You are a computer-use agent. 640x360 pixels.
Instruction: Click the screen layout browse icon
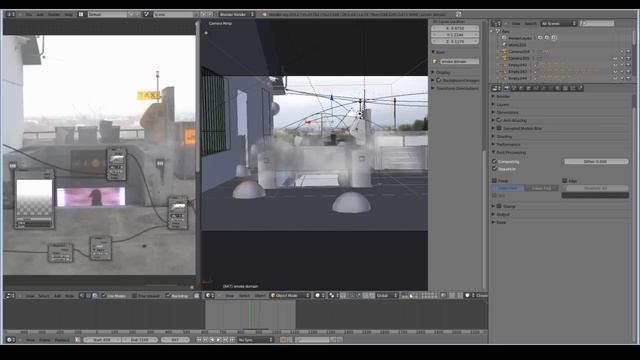pos(81,14)
